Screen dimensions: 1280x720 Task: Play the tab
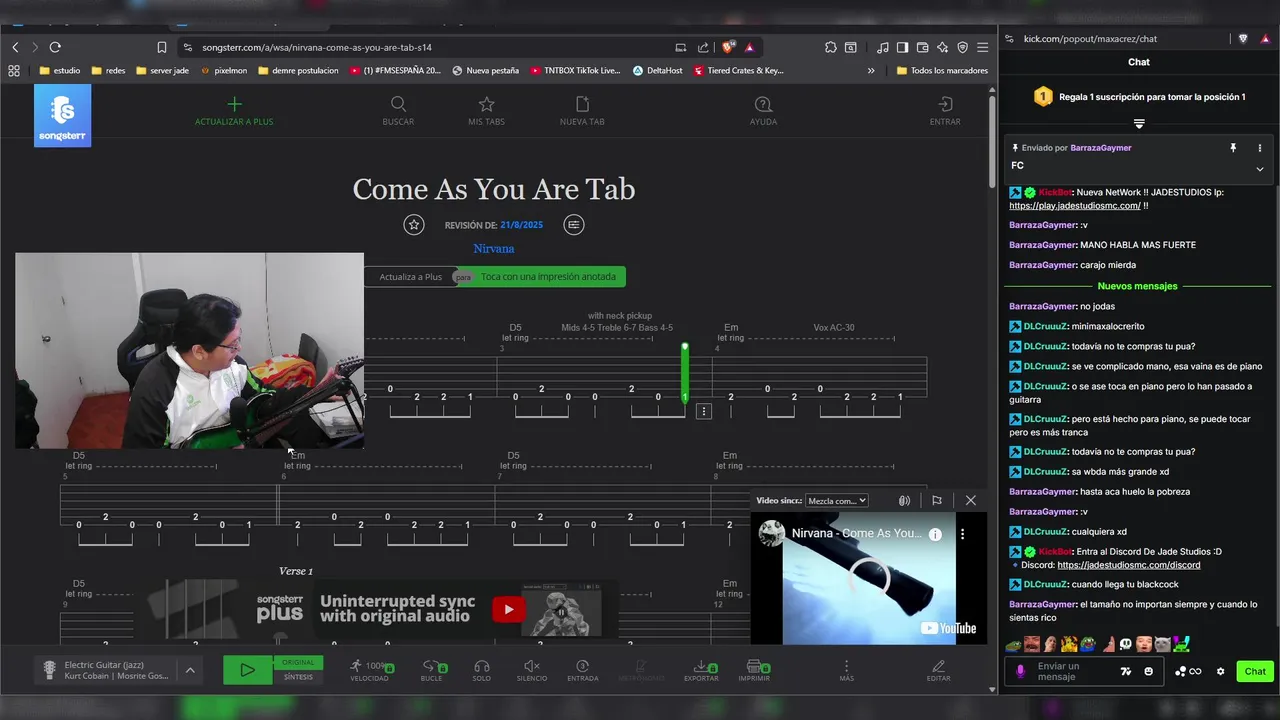[247, 670]
